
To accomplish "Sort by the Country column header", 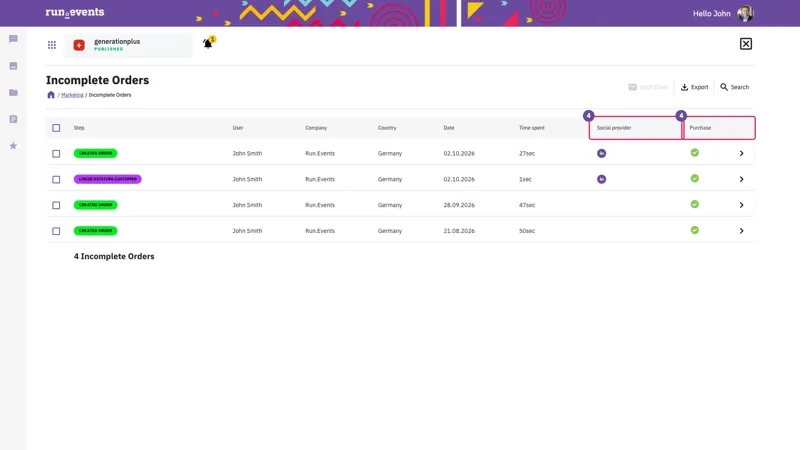I will (387, 128).
